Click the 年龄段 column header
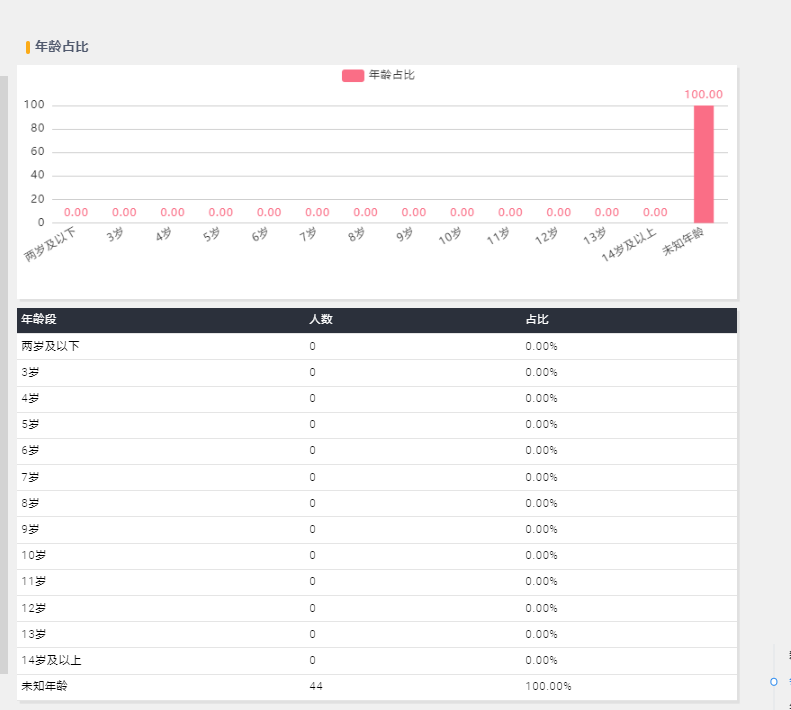 tap(39, 319)
